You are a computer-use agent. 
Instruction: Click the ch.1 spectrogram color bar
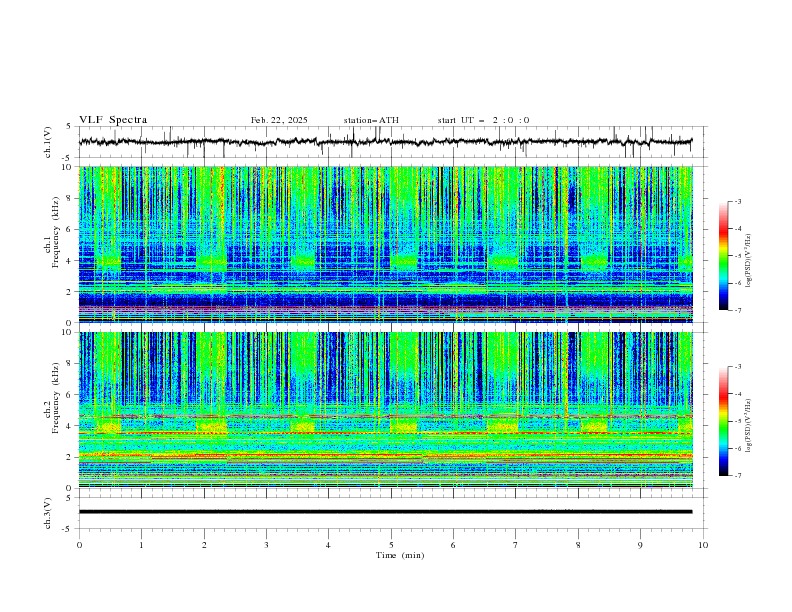point(723,256)
